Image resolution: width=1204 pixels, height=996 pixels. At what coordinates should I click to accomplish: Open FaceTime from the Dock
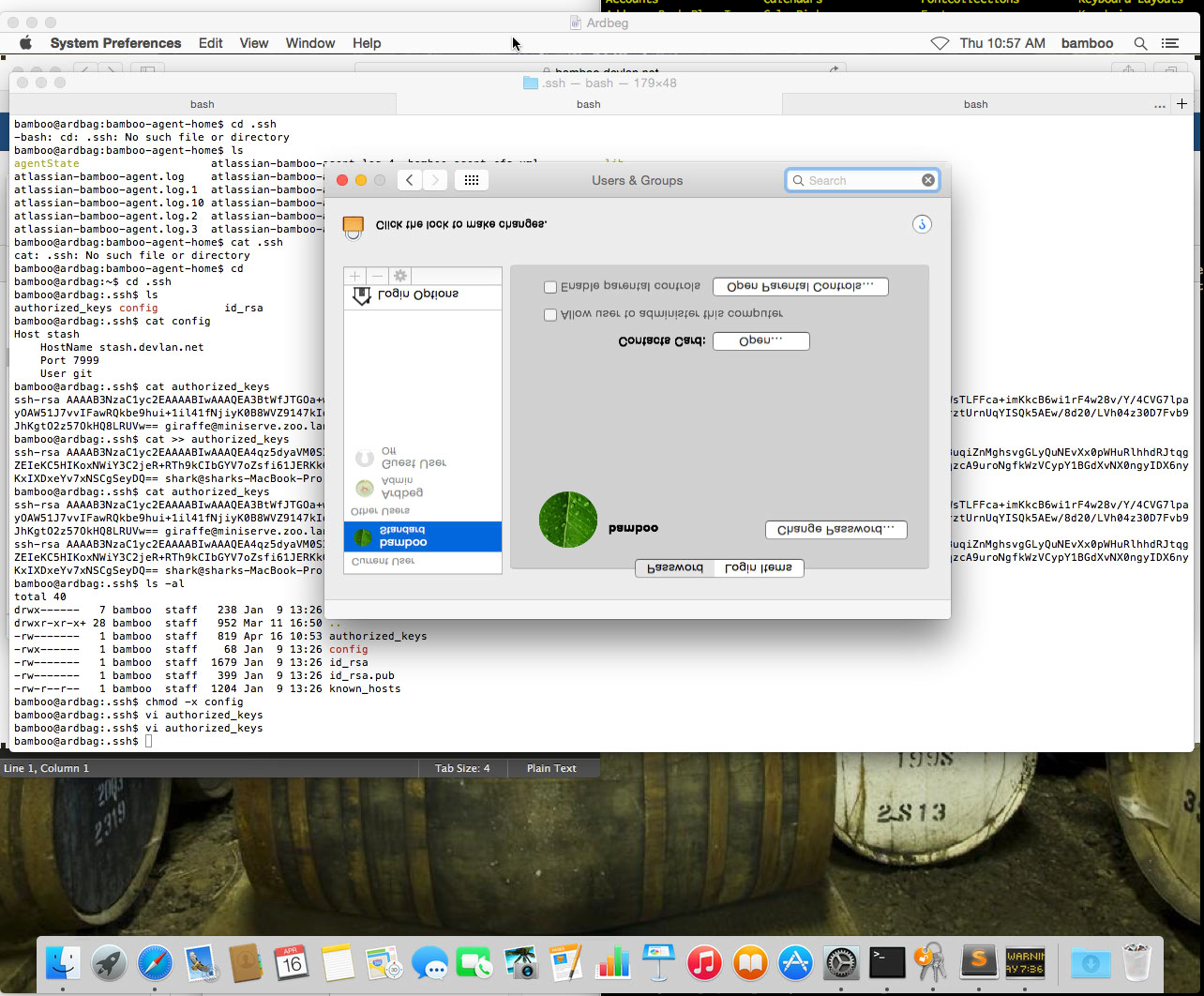tap(475, 962)
